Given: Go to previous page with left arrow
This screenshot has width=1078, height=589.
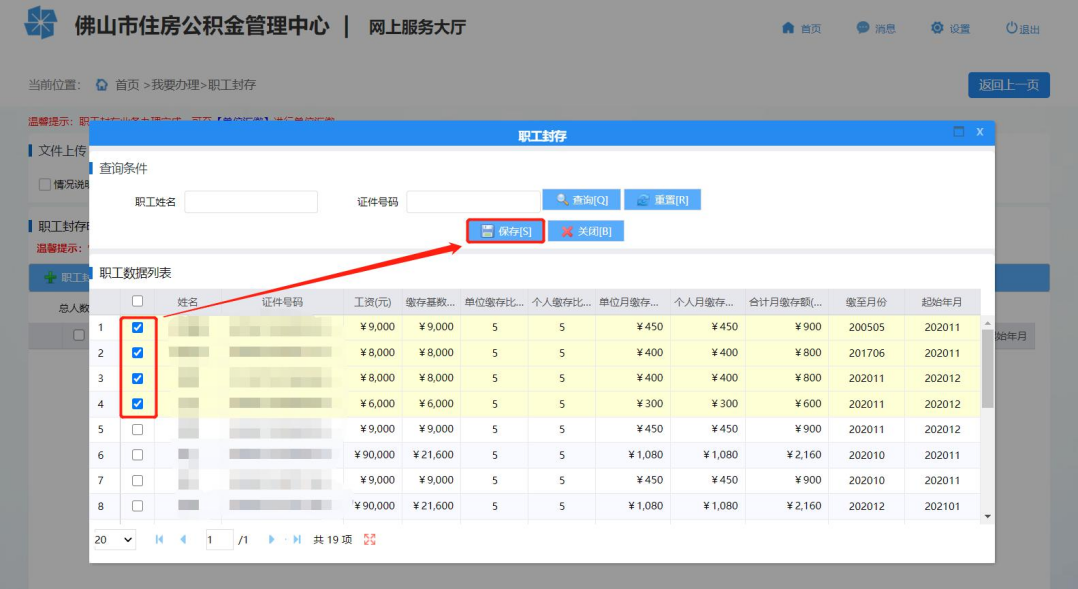Looking at the screenshot, I should coord(183,540).
